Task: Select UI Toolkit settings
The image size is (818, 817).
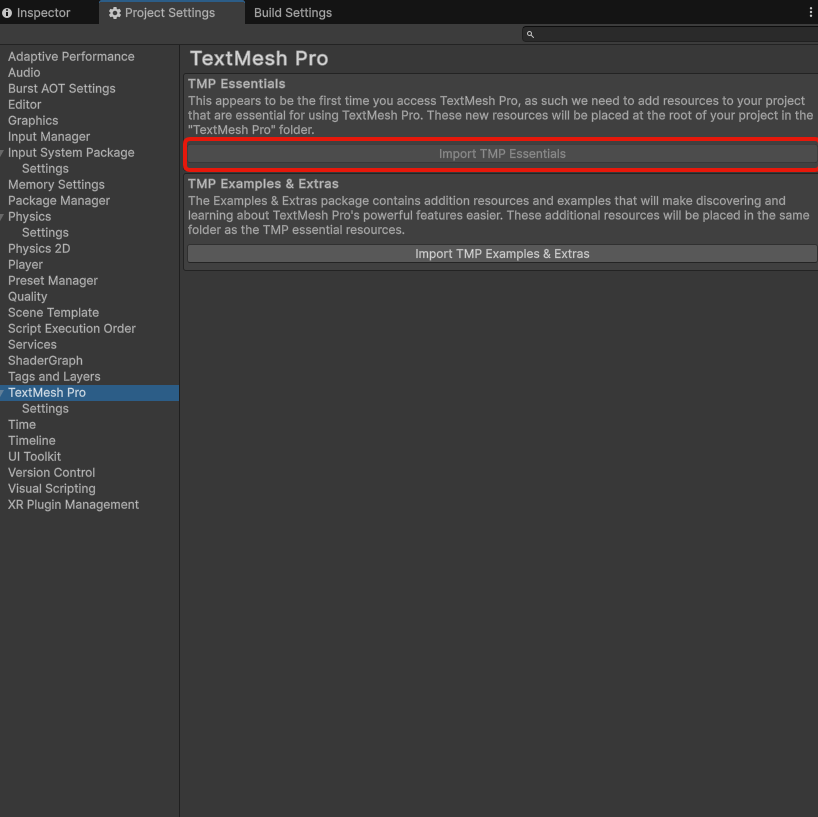Action: point(34,457)
